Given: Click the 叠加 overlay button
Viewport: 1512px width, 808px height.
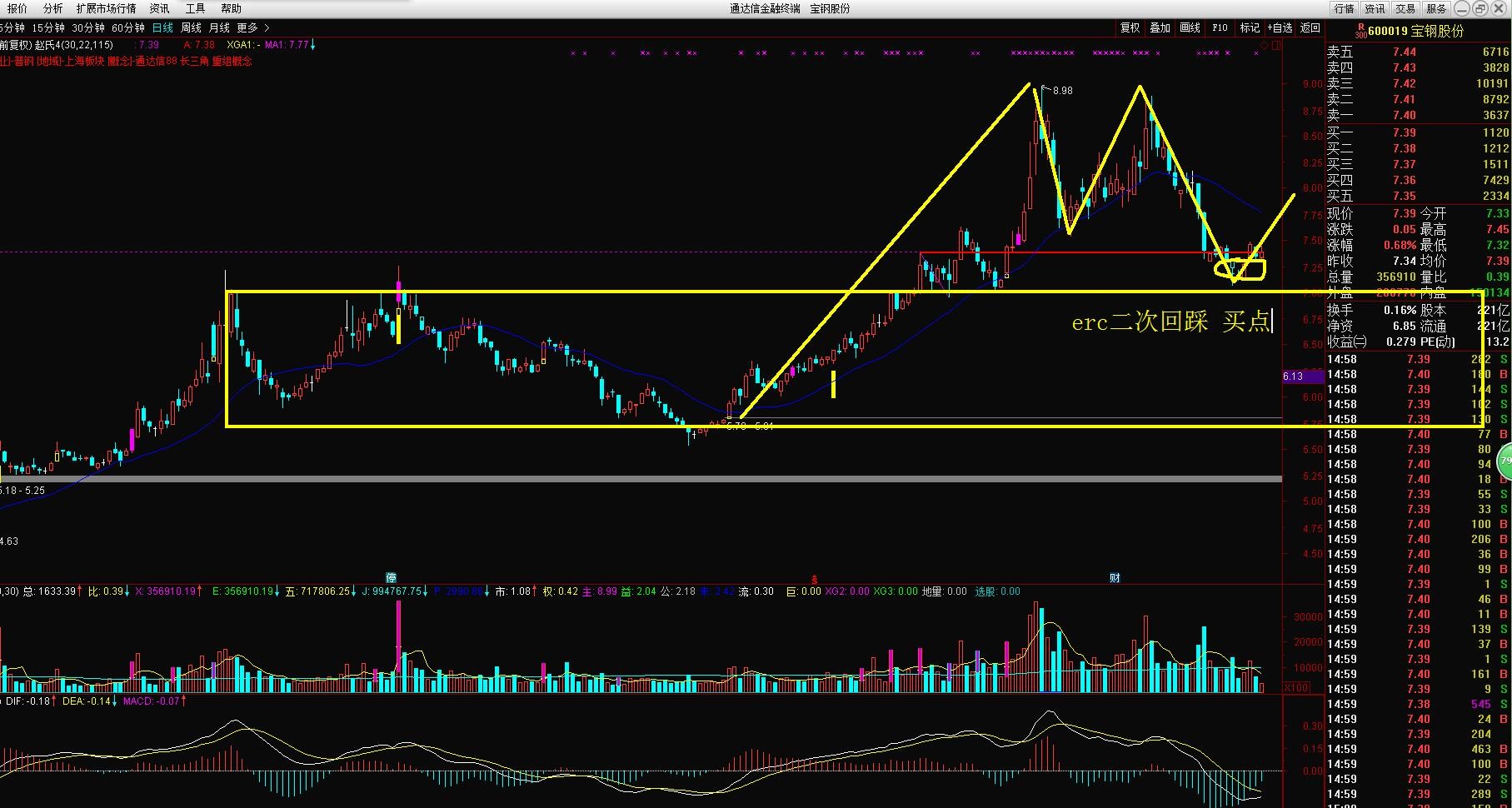Looking at the screenshot, I should click(x=1160, y=27).
